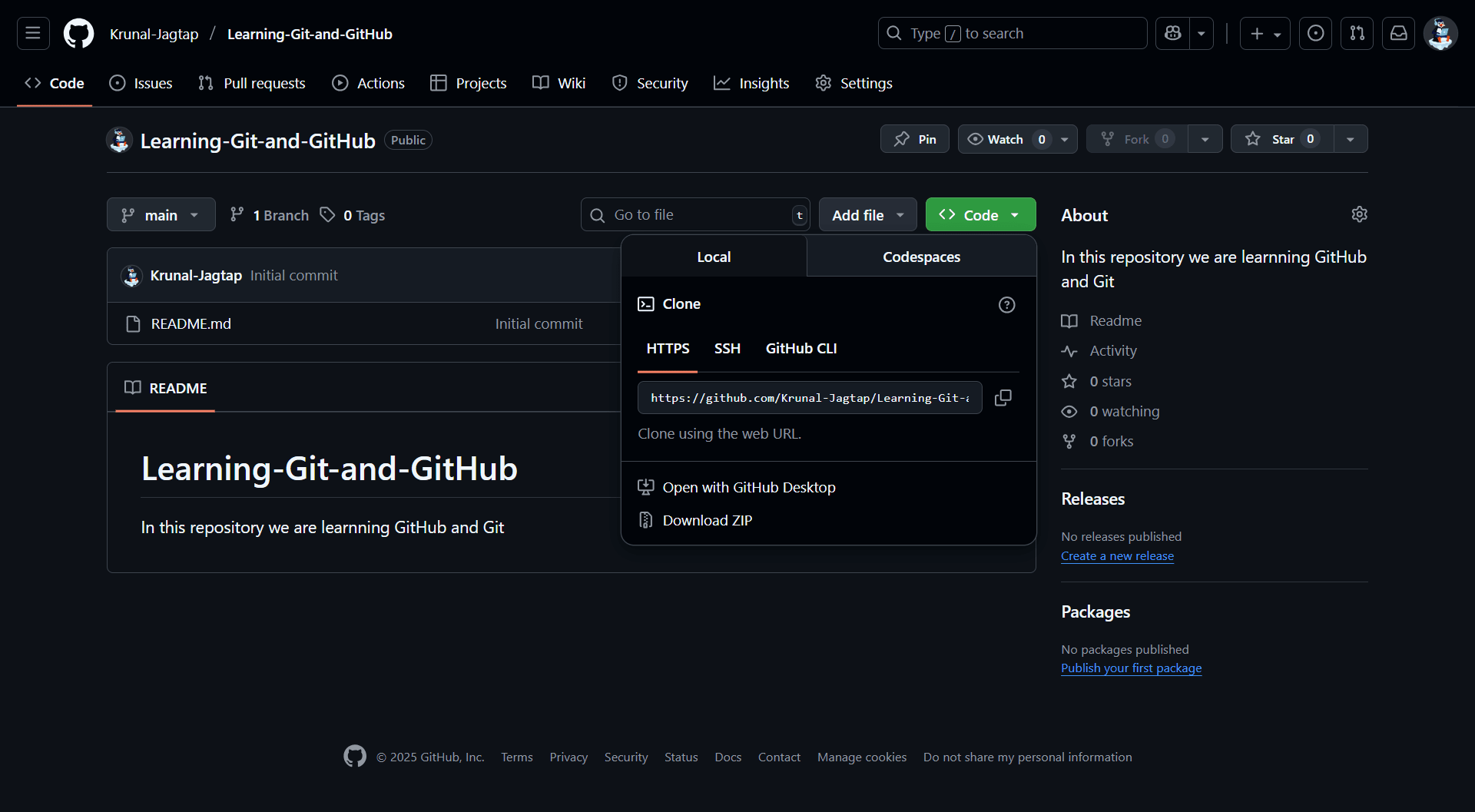Open the Initial commit message beside Krunal-Jagtap
The width and height of the screenshot is (1475, 812).
[x=293, y=275]
